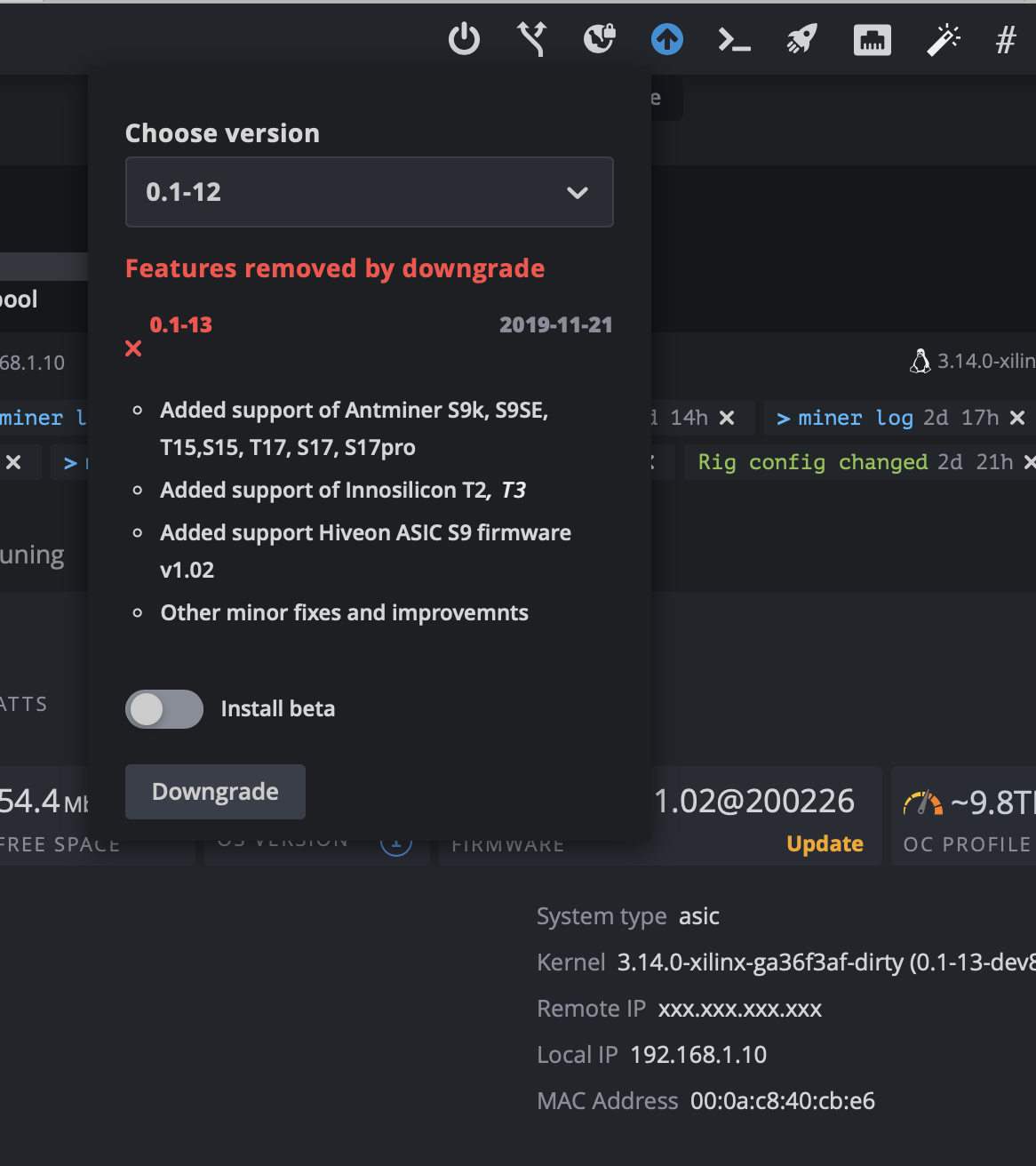Open the Rig config changed entry
Viewport: 1036px width, 1166px height.
(x=812, y=462)
